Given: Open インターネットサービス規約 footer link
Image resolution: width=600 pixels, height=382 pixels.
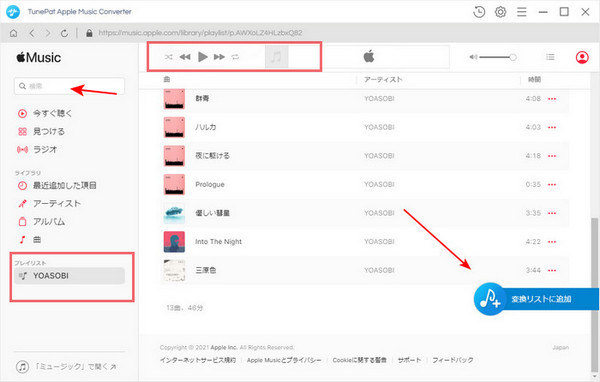Looking at the screenshot, I should pos(198,360).
